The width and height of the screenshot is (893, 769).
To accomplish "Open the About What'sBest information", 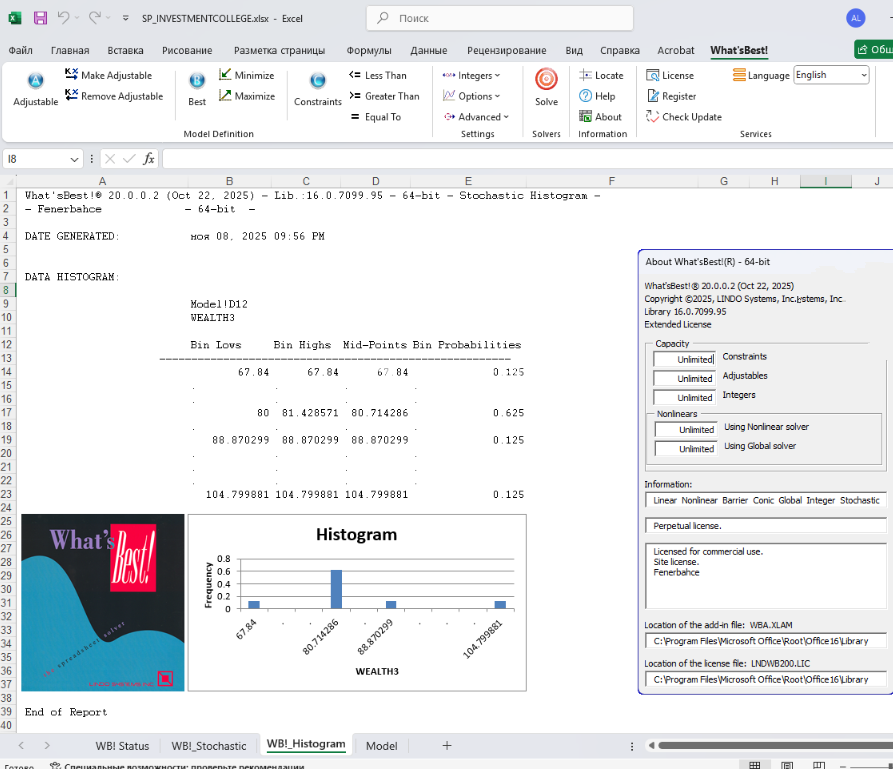I will pyautogui.click(x=600, y=117).
